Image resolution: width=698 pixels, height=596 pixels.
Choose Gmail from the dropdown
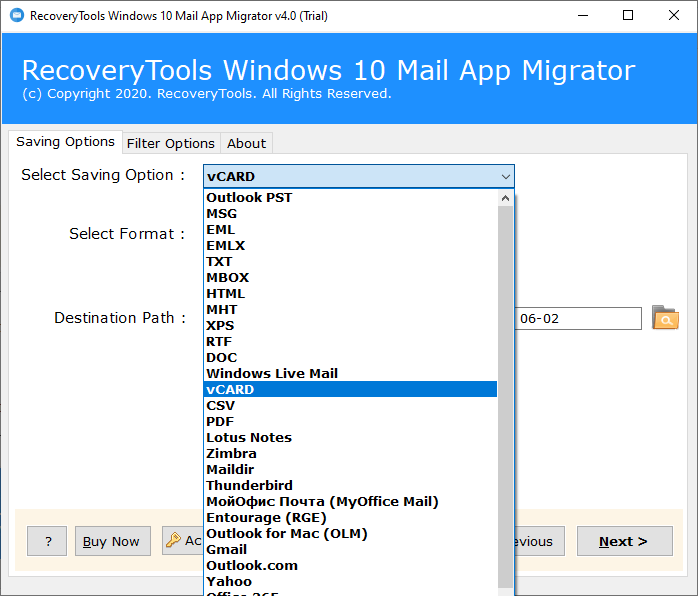click(350, 550)
